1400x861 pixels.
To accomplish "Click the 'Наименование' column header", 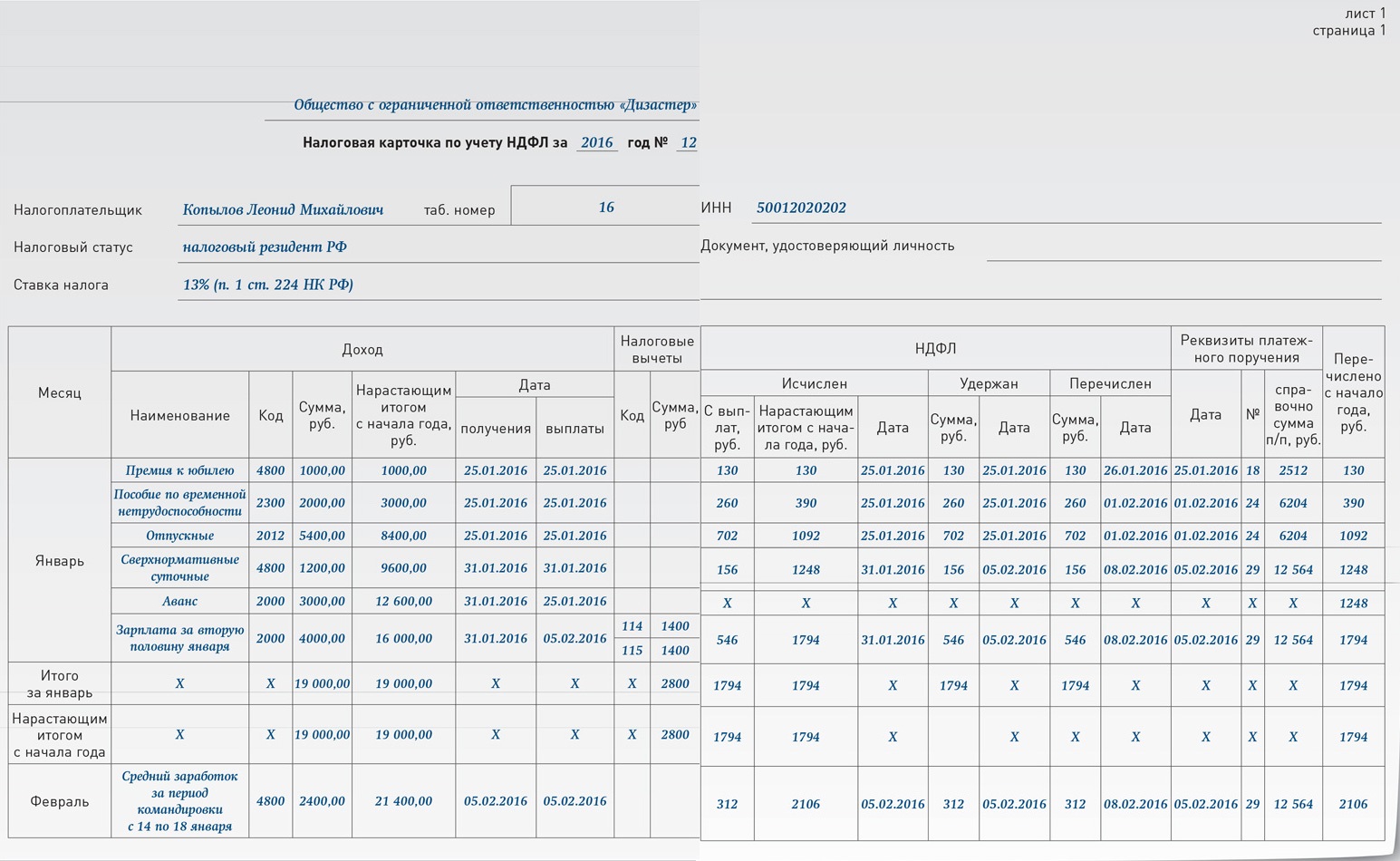I will [x=179, y=415].
